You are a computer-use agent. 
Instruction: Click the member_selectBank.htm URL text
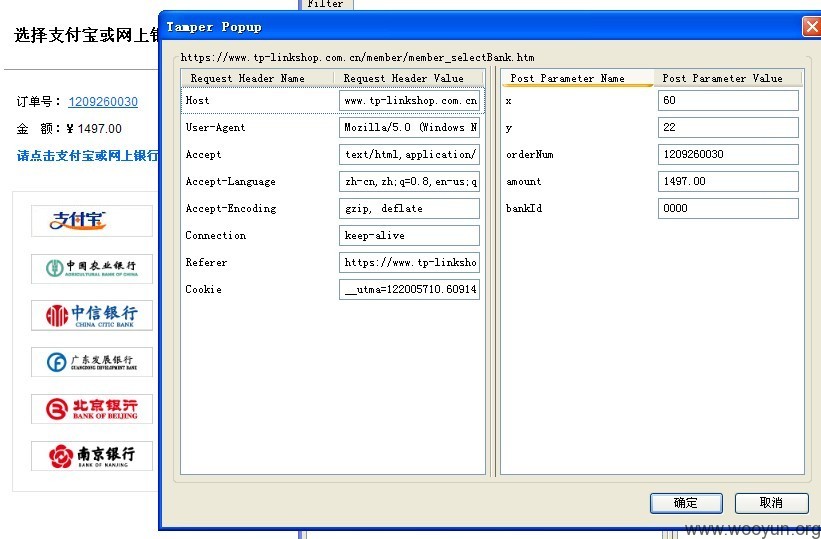pos(358,58)
